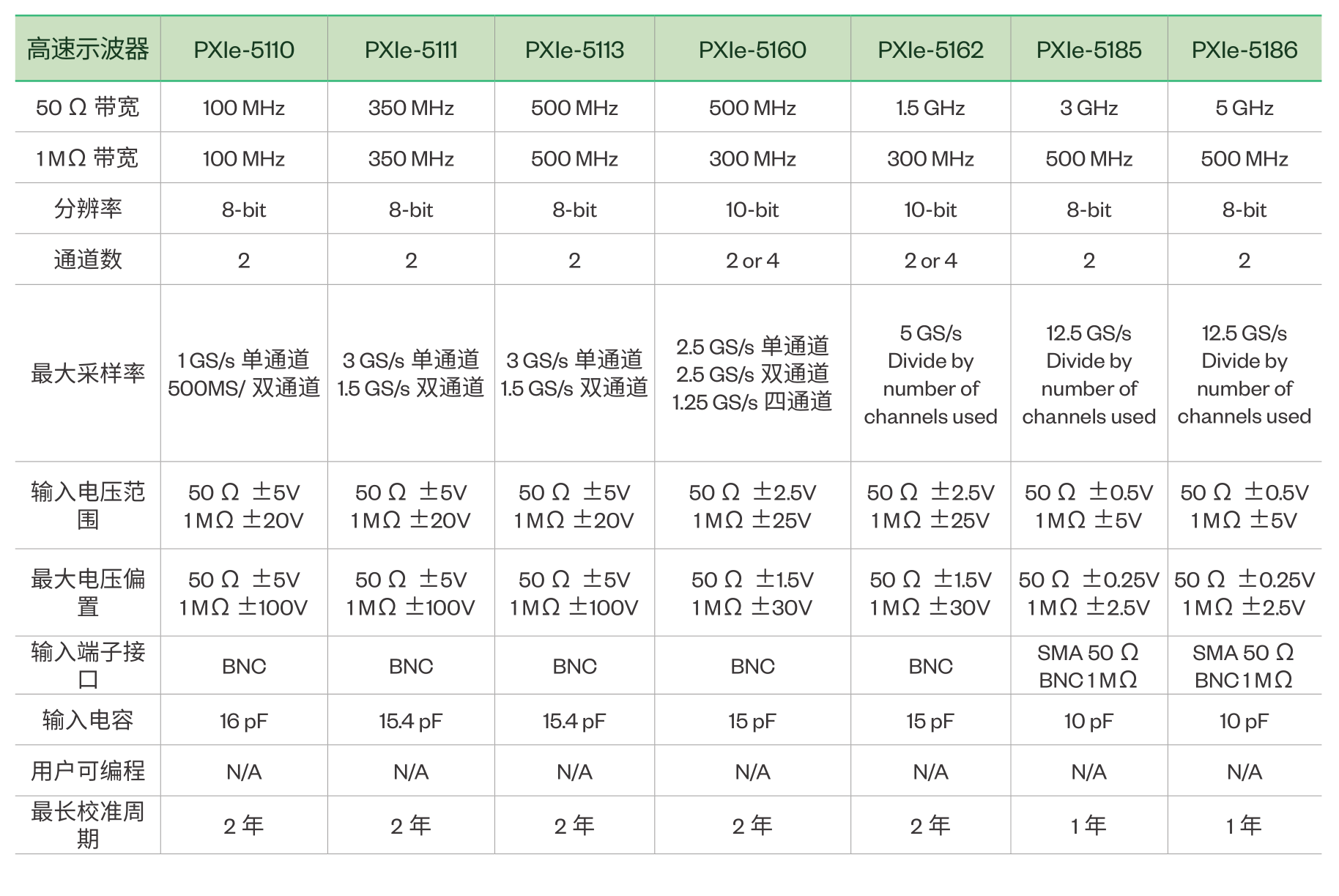Click the PXIe-5113 column header

tap(574, 50)
